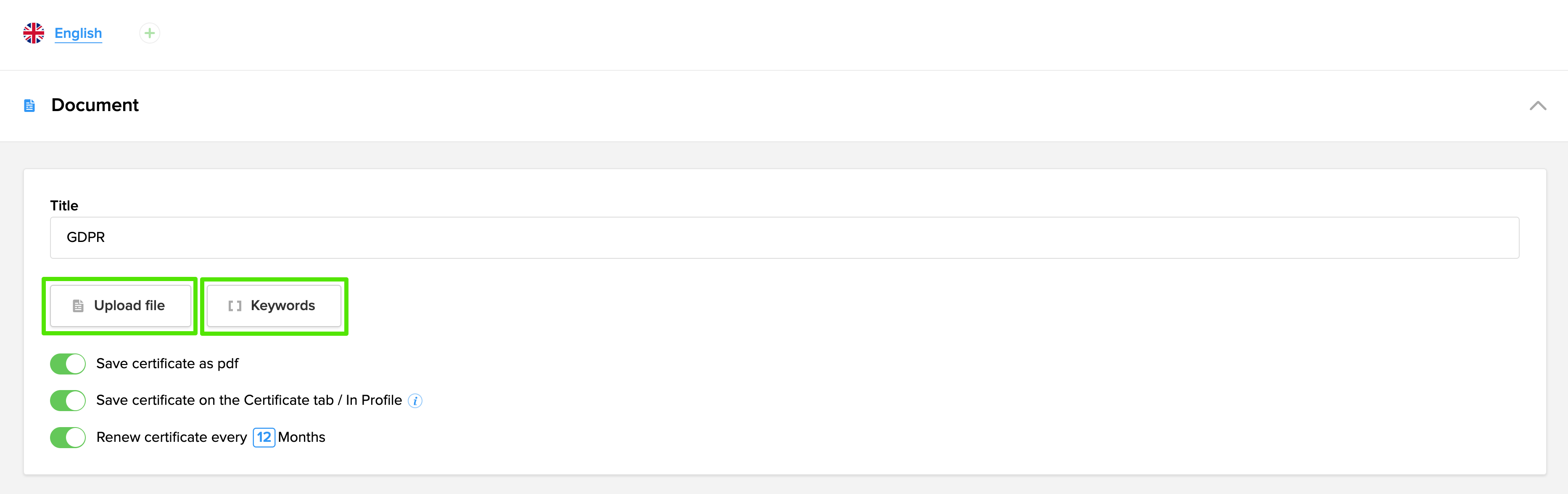This screenshot has width=1568, height=494.
Task: Disable Save certificate on Certificate tab switch
Action: (x=68, y=400)
